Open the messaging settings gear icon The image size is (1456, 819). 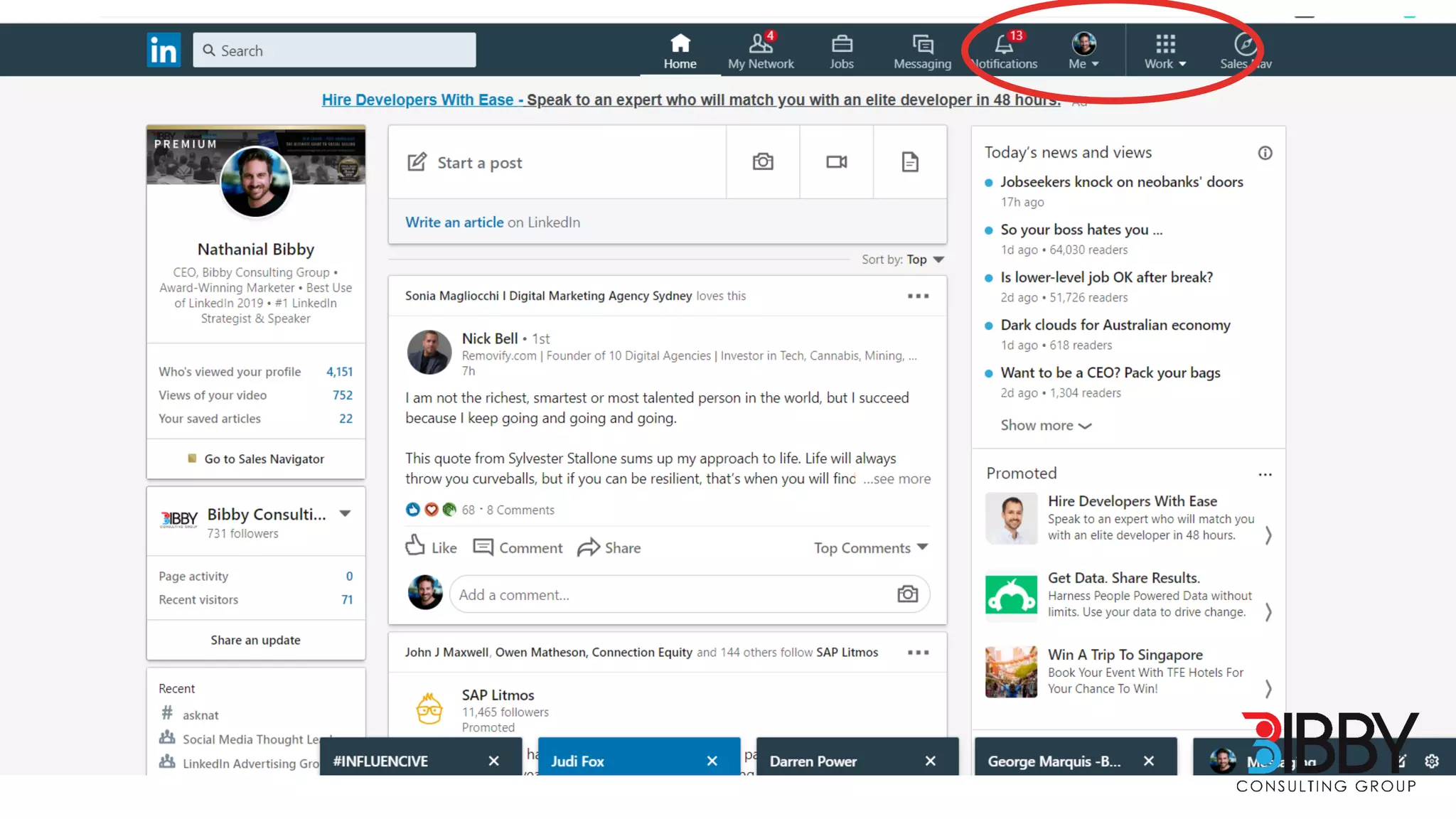[x=1432, y=761]
